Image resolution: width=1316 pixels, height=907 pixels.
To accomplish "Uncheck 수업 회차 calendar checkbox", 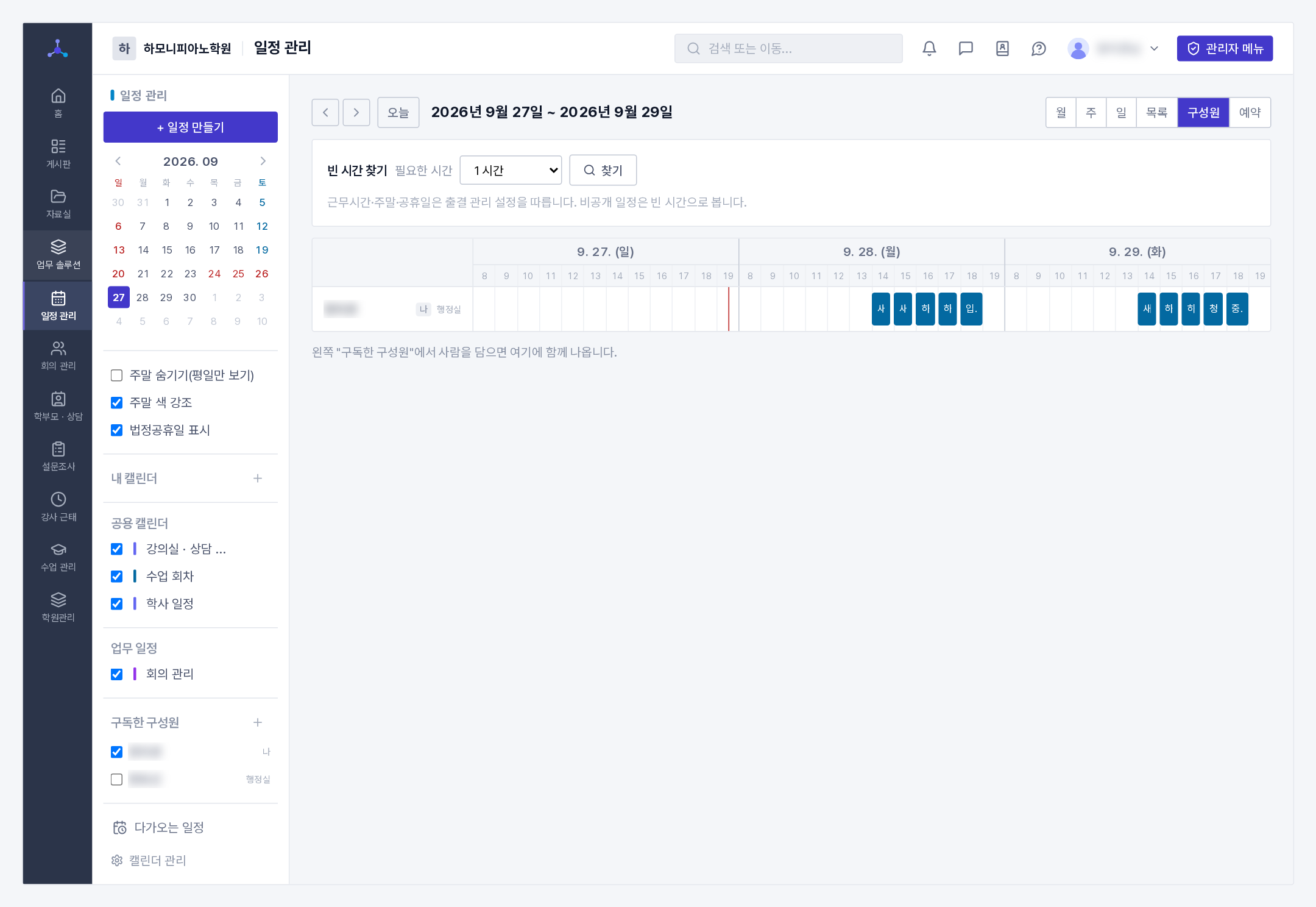I will click(116, 577).
